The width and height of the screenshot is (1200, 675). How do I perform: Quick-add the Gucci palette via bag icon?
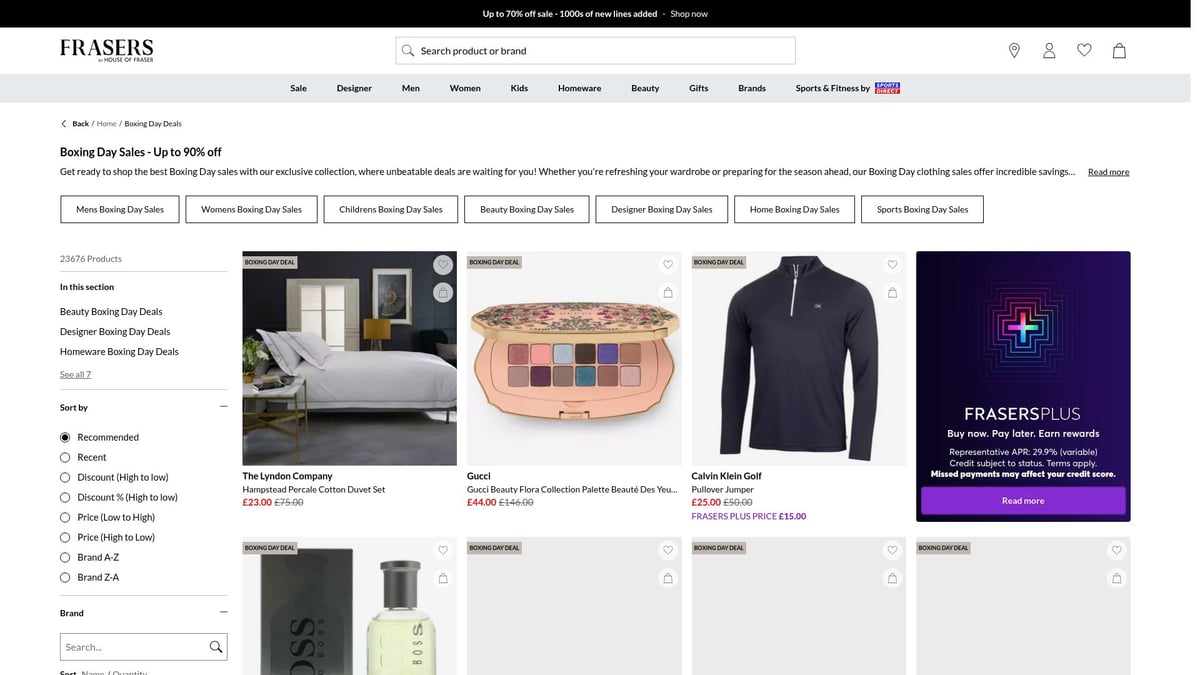[x=668, y=292]
